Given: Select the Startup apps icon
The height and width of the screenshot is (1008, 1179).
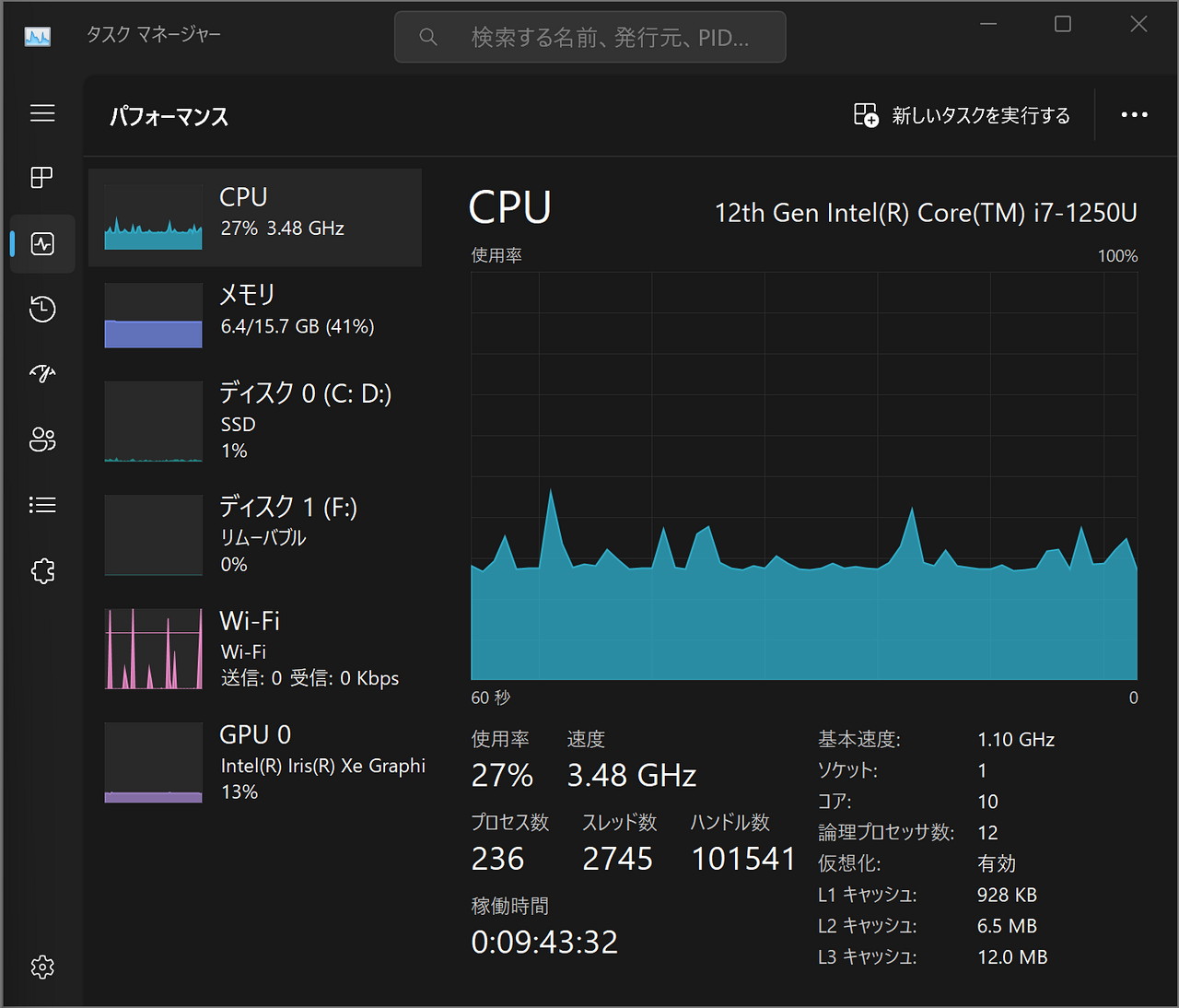Looking at the screenshot, I should 41,373.
